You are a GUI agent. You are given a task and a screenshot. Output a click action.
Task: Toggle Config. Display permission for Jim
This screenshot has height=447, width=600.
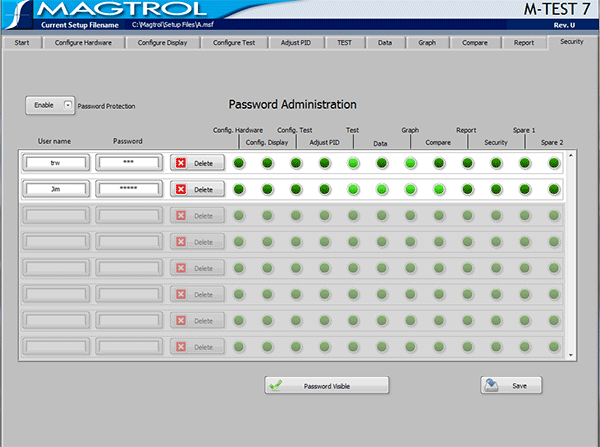pyautogui.click(x=267, y=189)
